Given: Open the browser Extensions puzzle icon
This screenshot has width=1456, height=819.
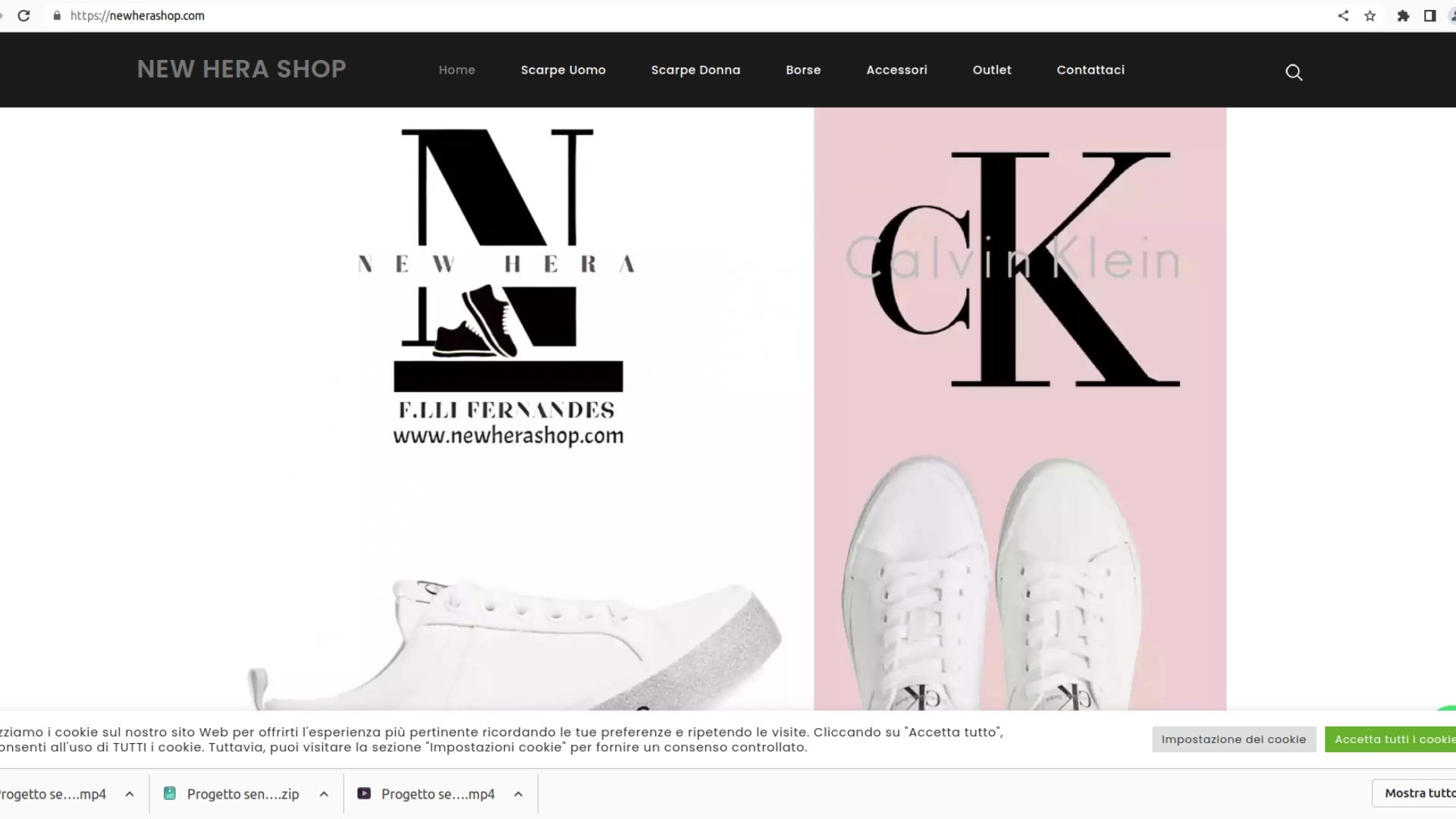Looking at the screenshot, I should [x=1402, y=15].
